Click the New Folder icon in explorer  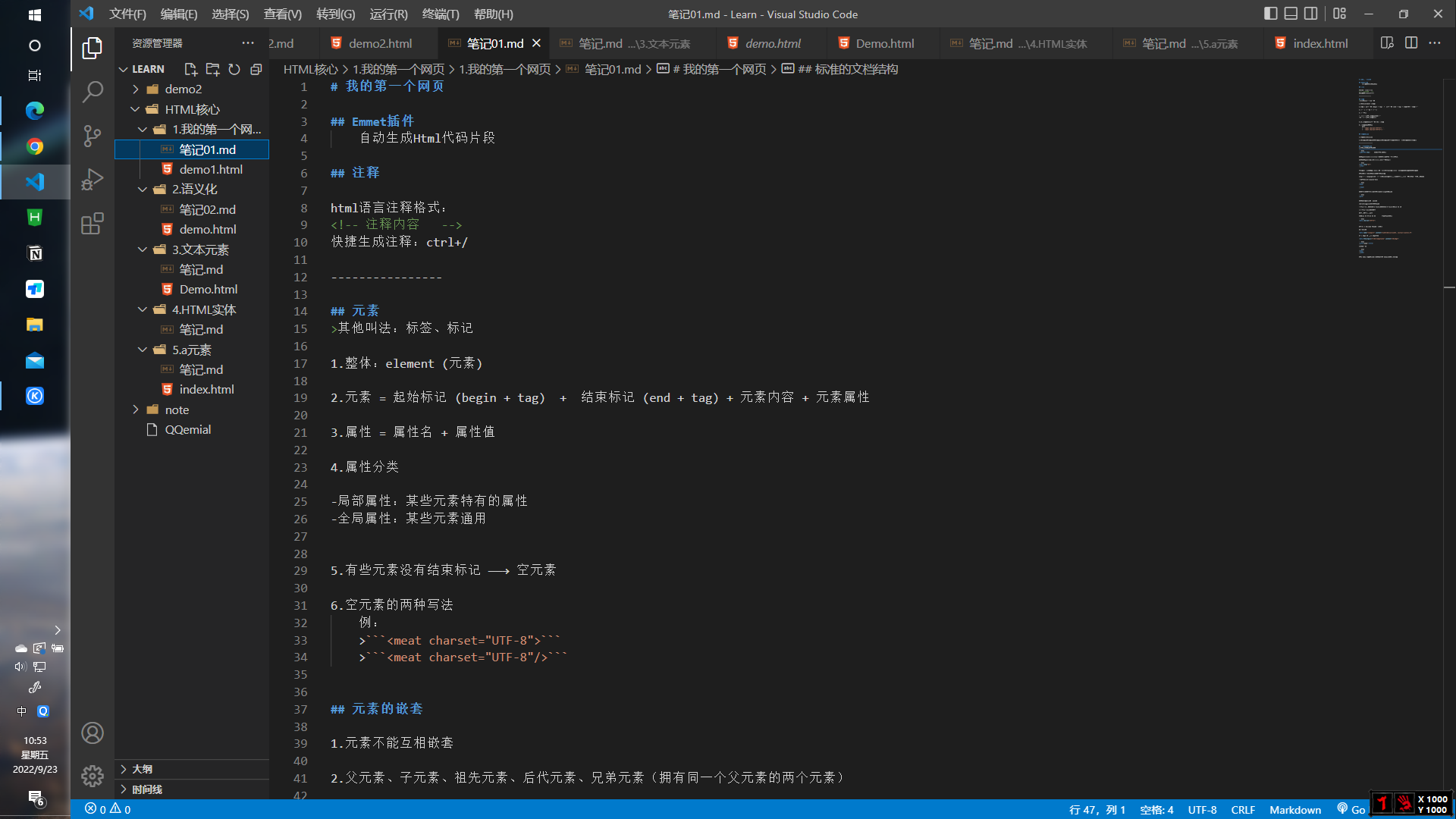[x=212, y=69]
